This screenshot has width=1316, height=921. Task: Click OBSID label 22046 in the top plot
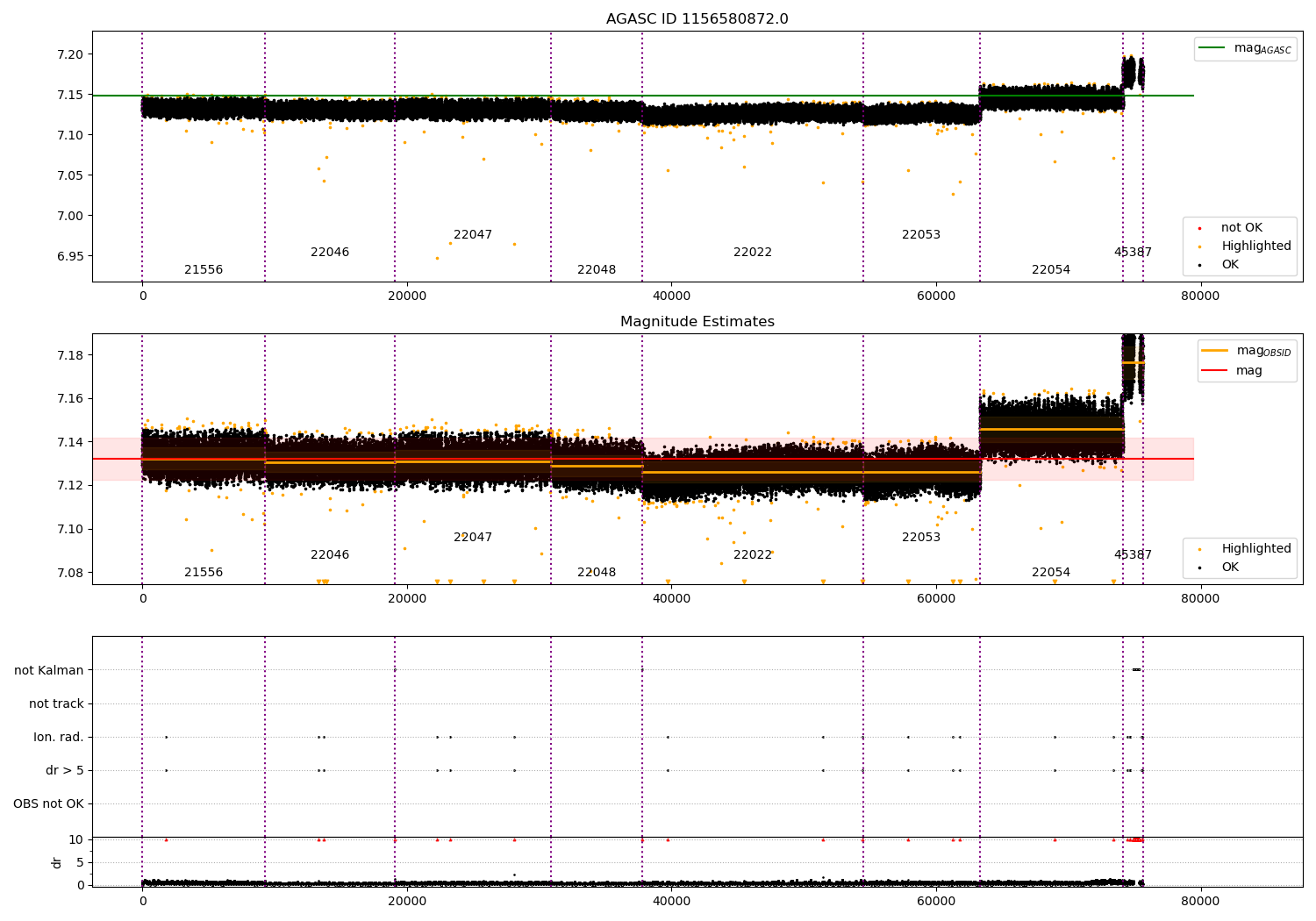click(330, 253)
